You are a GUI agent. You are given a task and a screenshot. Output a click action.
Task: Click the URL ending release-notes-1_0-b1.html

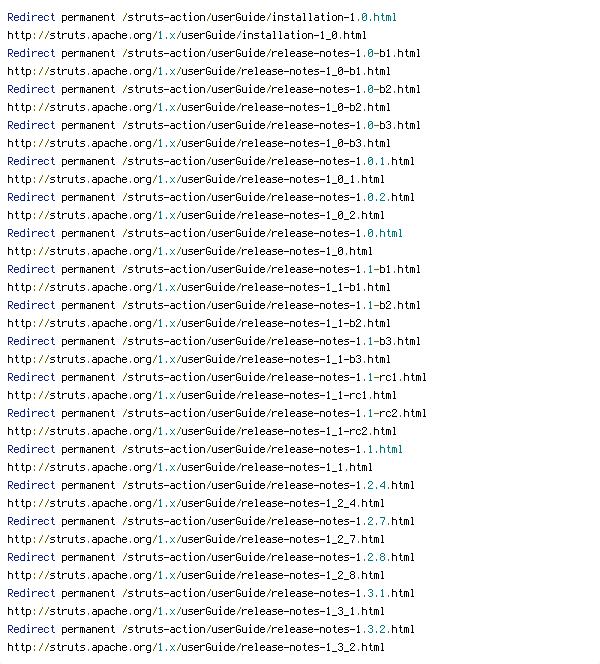pos(199,71)
